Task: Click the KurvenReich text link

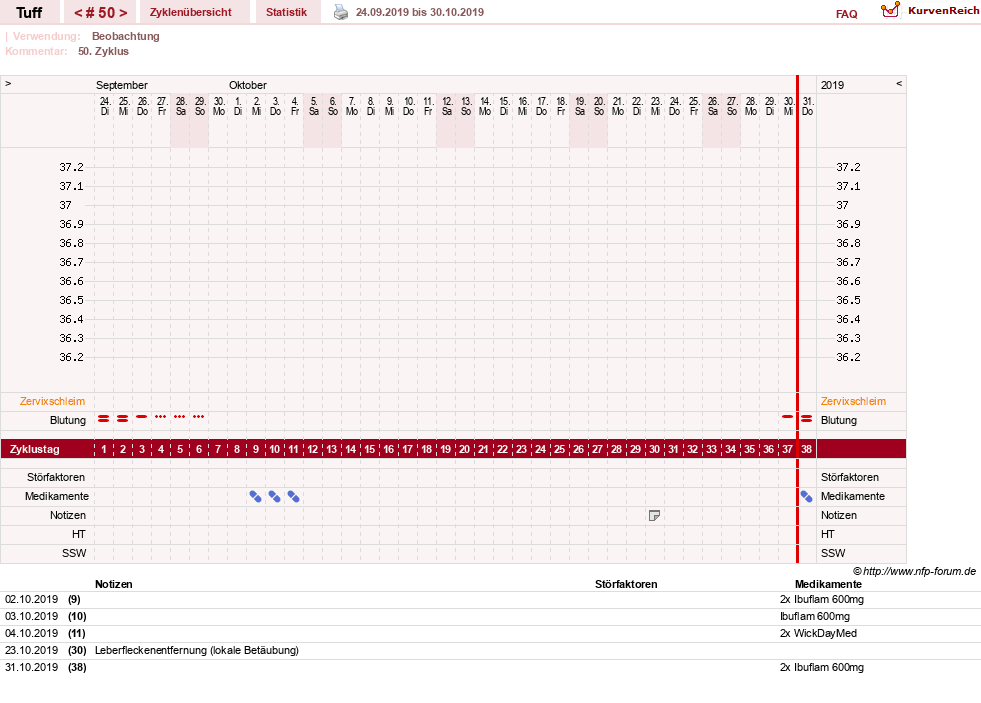Action: pyautogui.click(x=943, y=11)
